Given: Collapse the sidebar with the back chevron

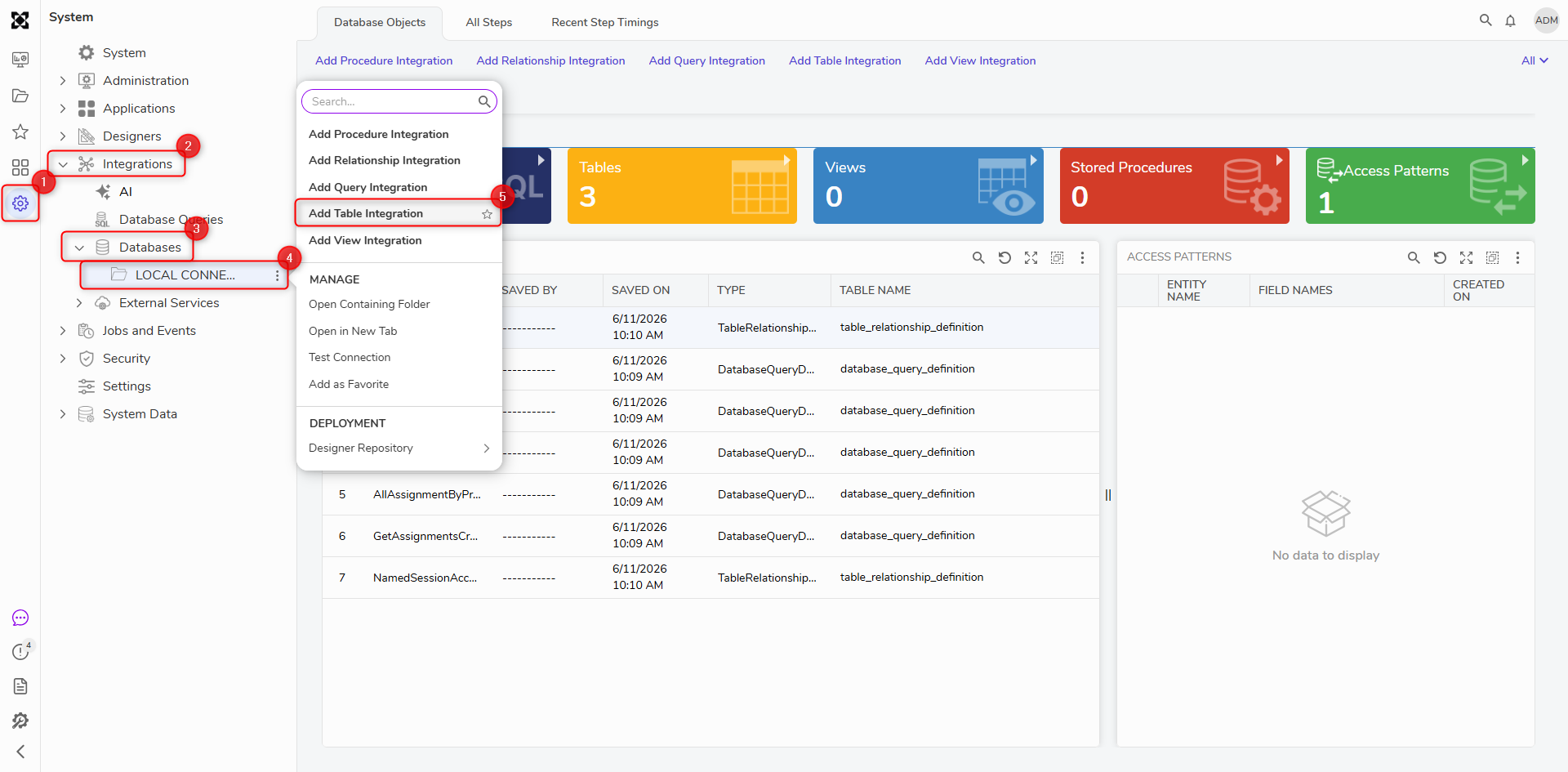Looking at the screenshot, I should pyautogui.click(x=20, y=752).
